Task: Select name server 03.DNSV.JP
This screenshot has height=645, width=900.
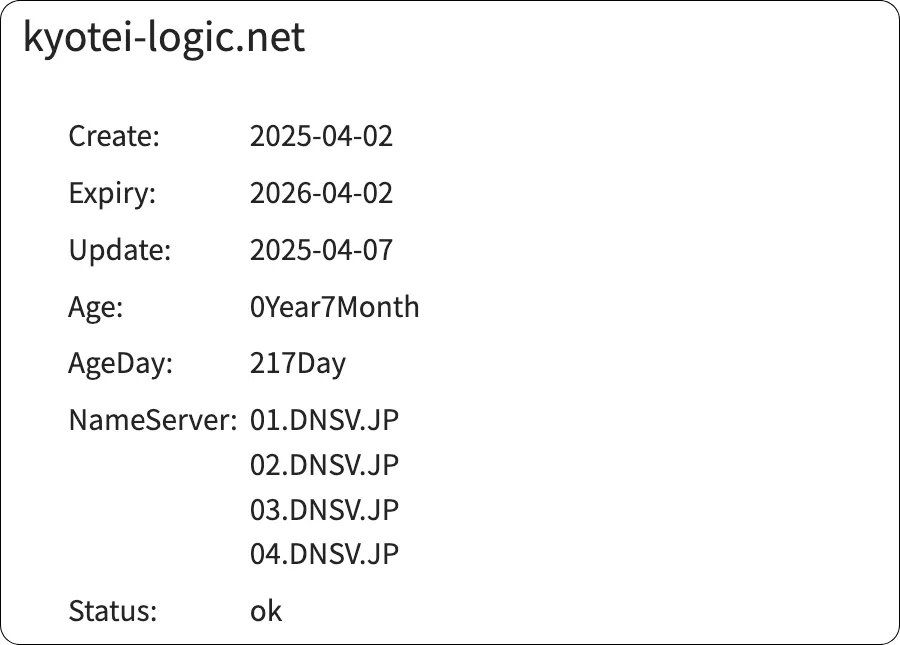Action: (x=324, y=510)
